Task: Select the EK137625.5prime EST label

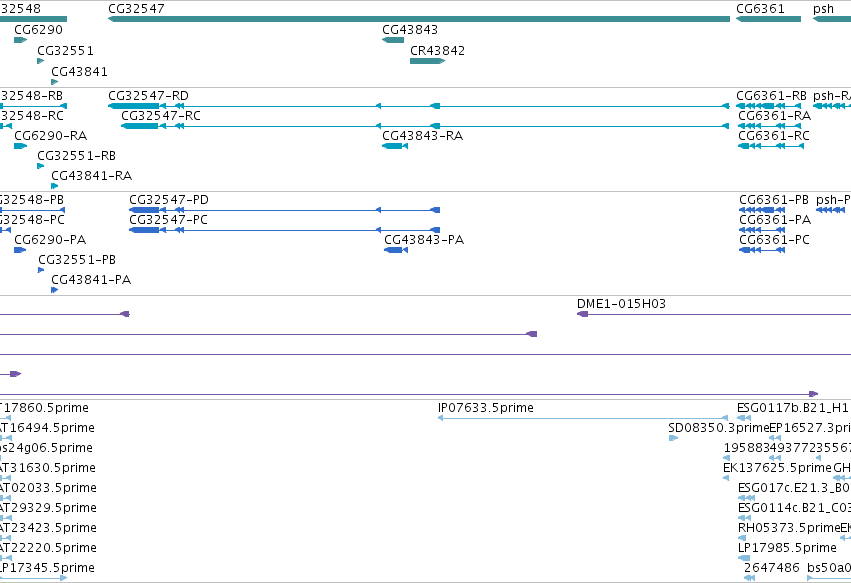Action: pos(777,468)
